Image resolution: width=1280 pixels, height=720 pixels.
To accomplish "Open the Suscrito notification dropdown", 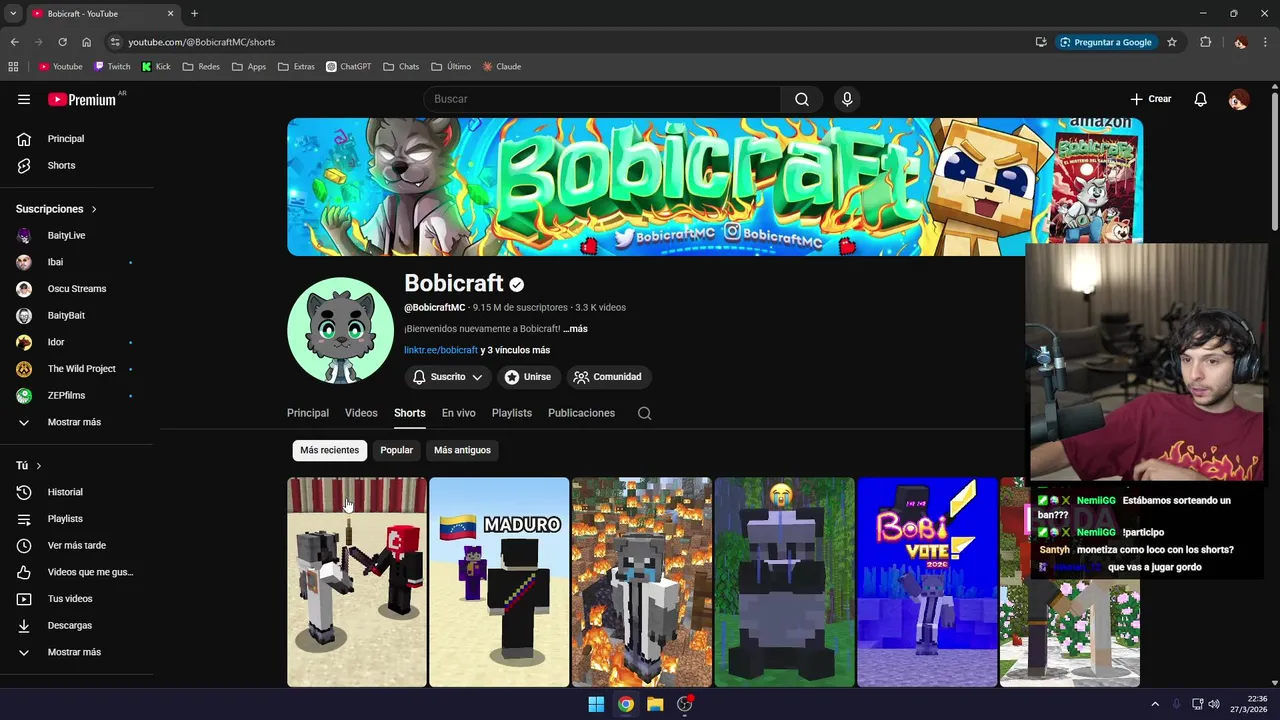I will [x=447, y=377].
